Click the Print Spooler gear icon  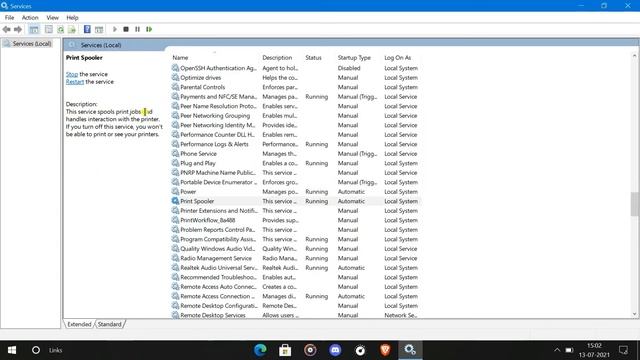pyautogui.click(x=175, y=201)
